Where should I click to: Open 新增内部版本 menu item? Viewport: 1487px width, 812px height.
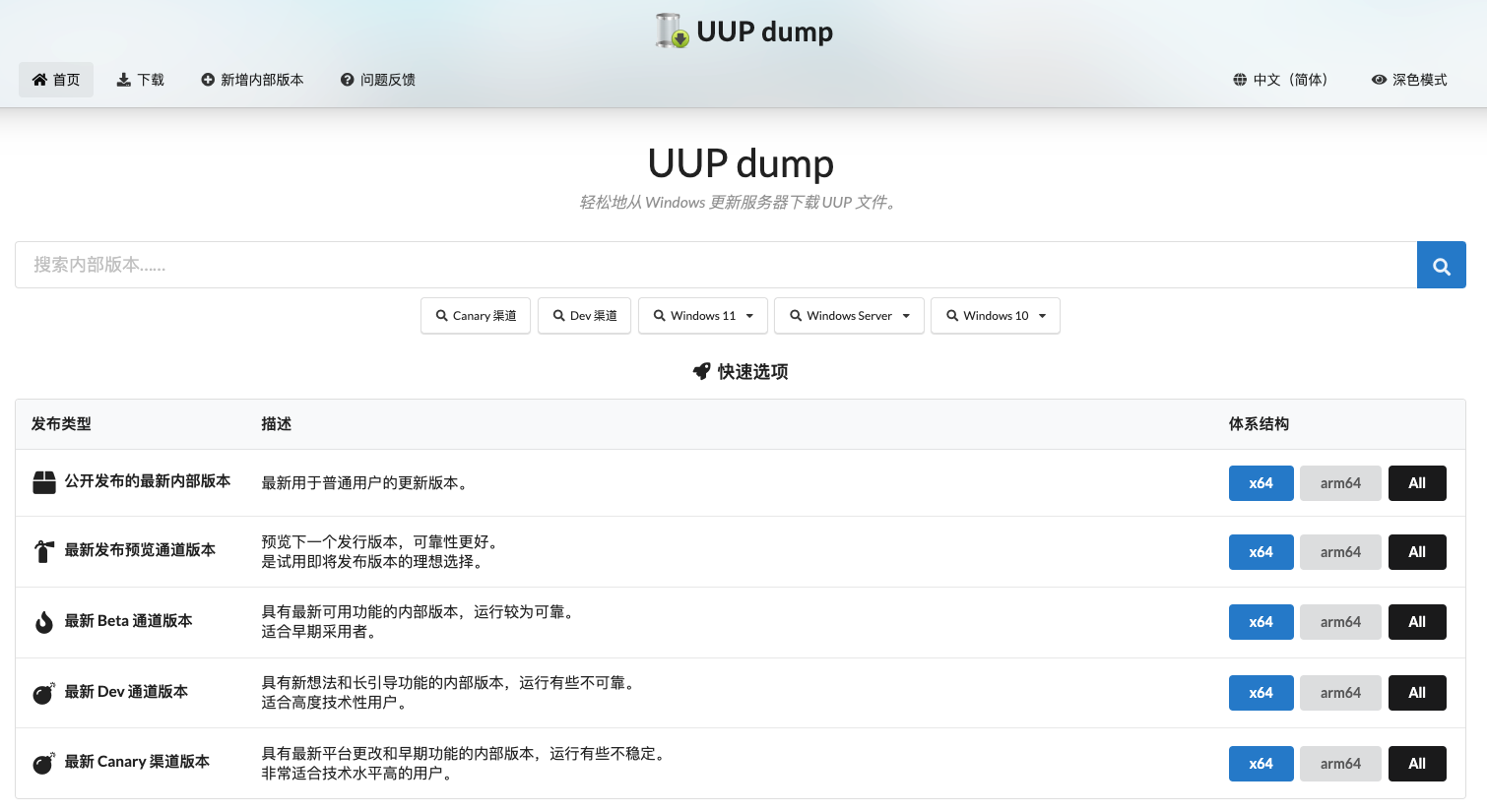(252, 80)
